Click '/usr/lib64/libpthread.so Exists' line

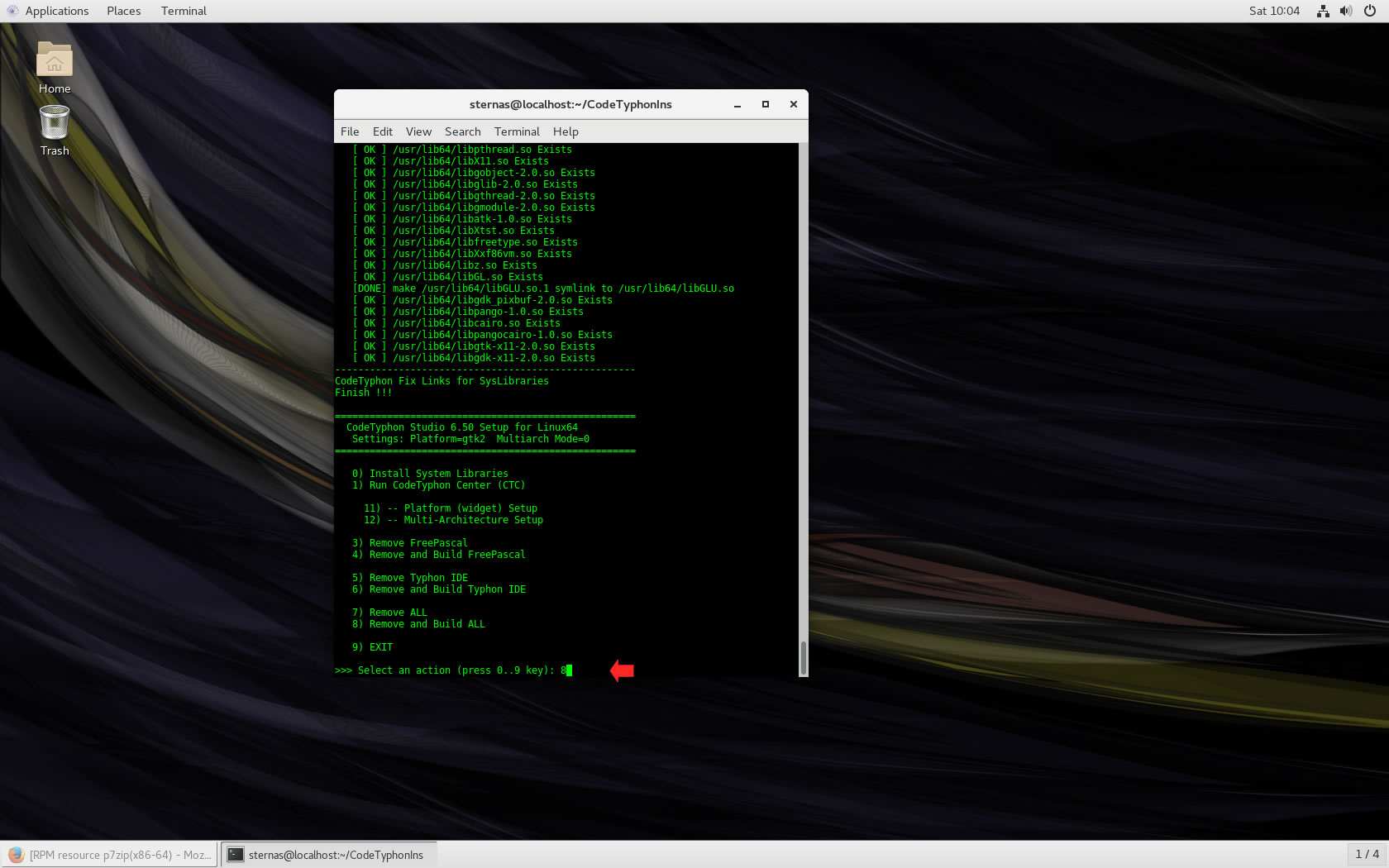click(x=462, y=150)
